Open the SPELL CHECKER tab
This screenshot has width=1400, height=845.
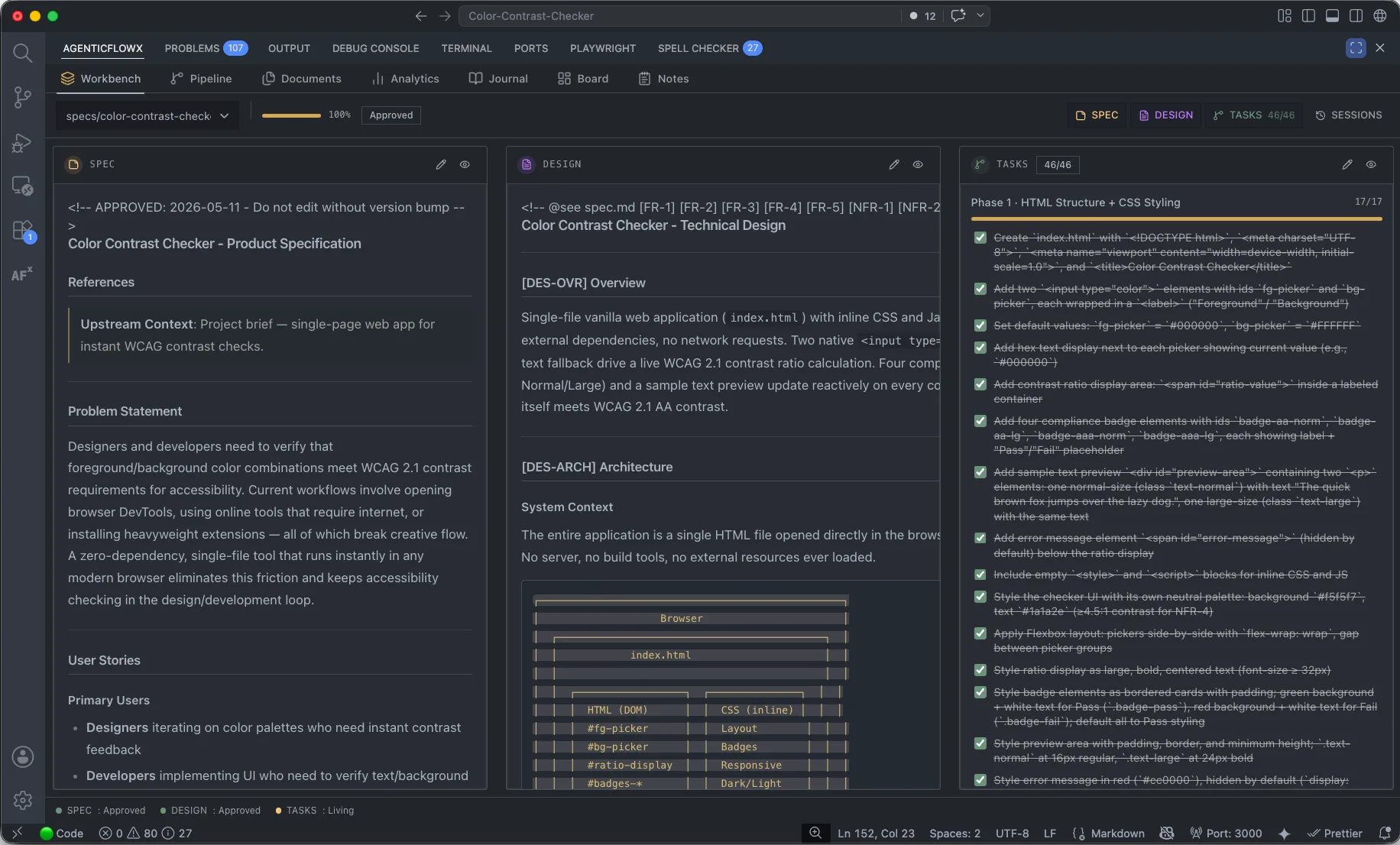[x=709, y=48]
